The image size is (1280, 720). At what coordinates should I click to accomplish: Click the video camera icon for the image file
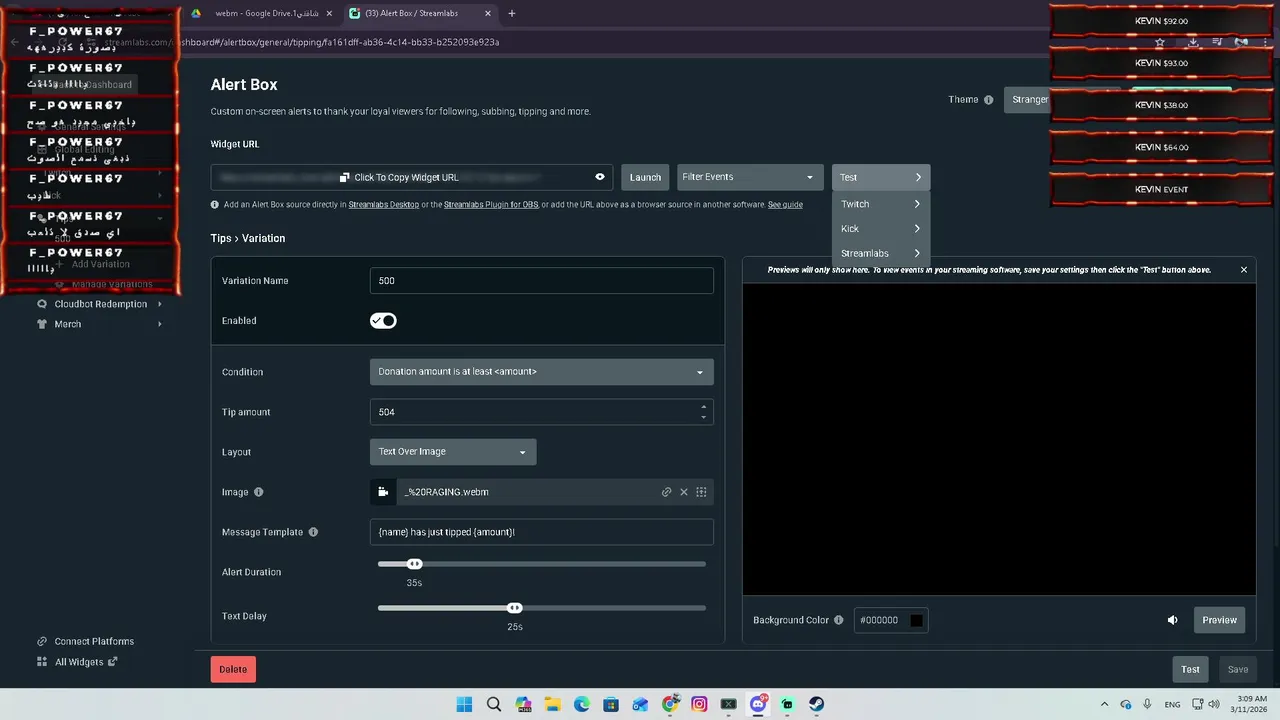(383, 492)
